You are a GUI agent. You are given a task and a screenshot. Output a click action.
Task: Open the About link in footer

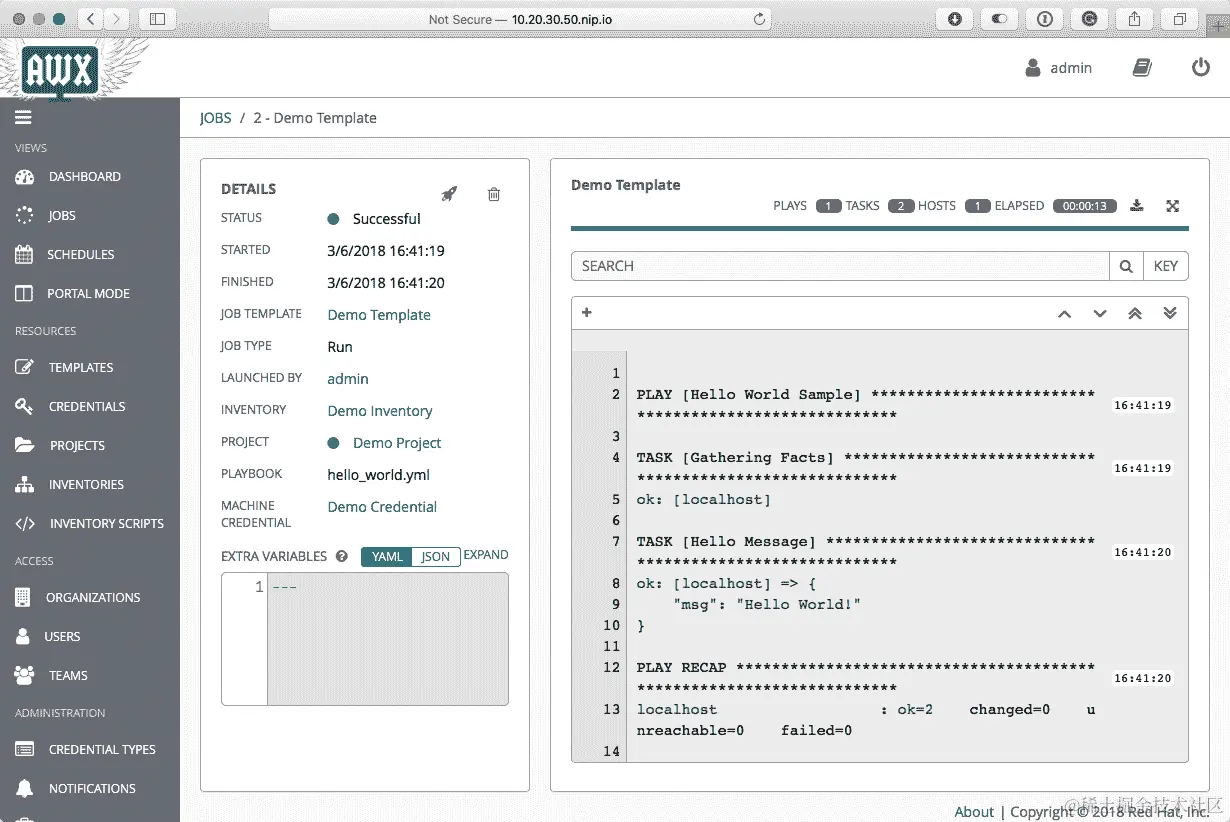pyautogui.click(x=974, y=812)
